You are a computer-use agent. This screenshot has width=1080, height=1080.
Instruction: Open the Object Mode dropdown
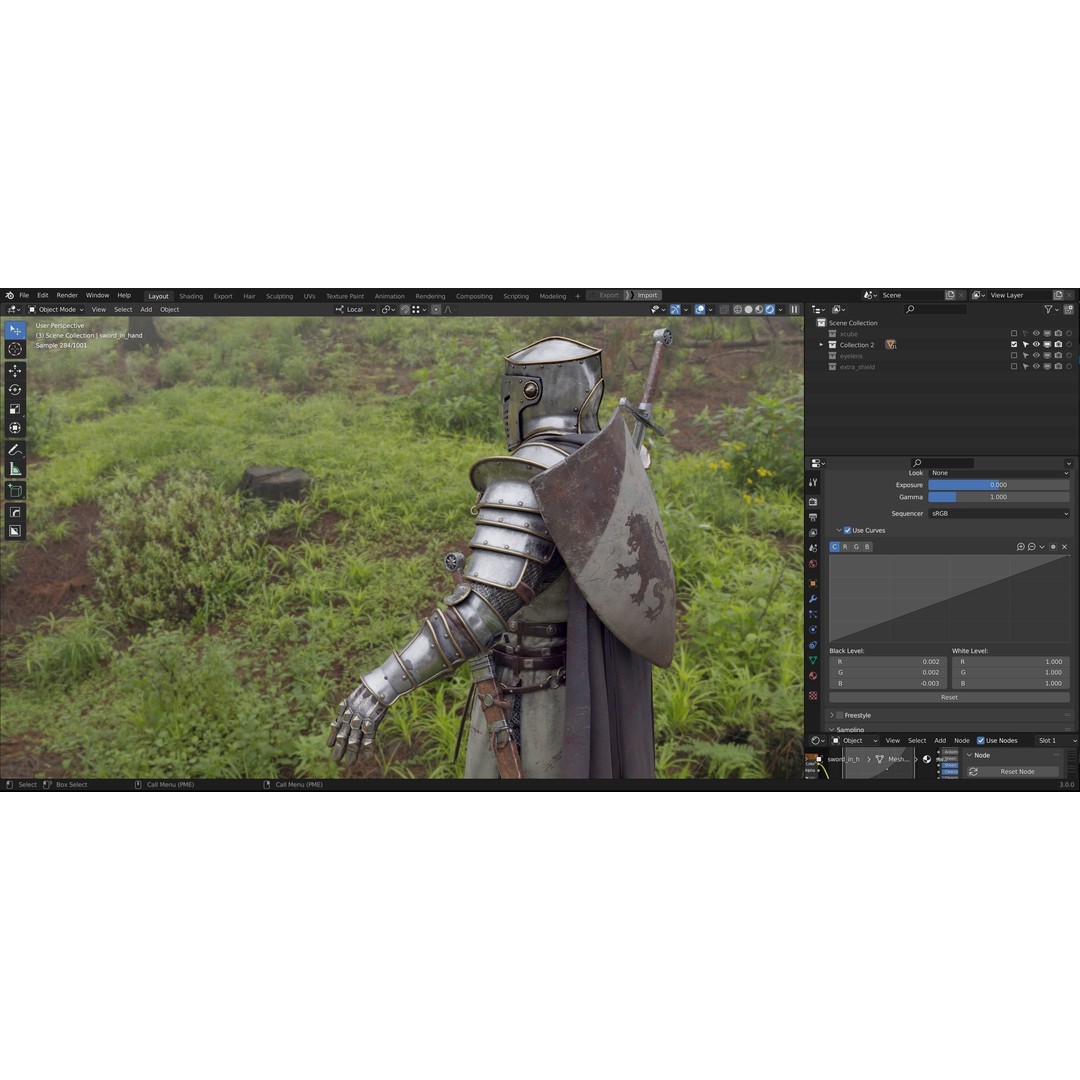pyautogui.click(x=56, y=310)
